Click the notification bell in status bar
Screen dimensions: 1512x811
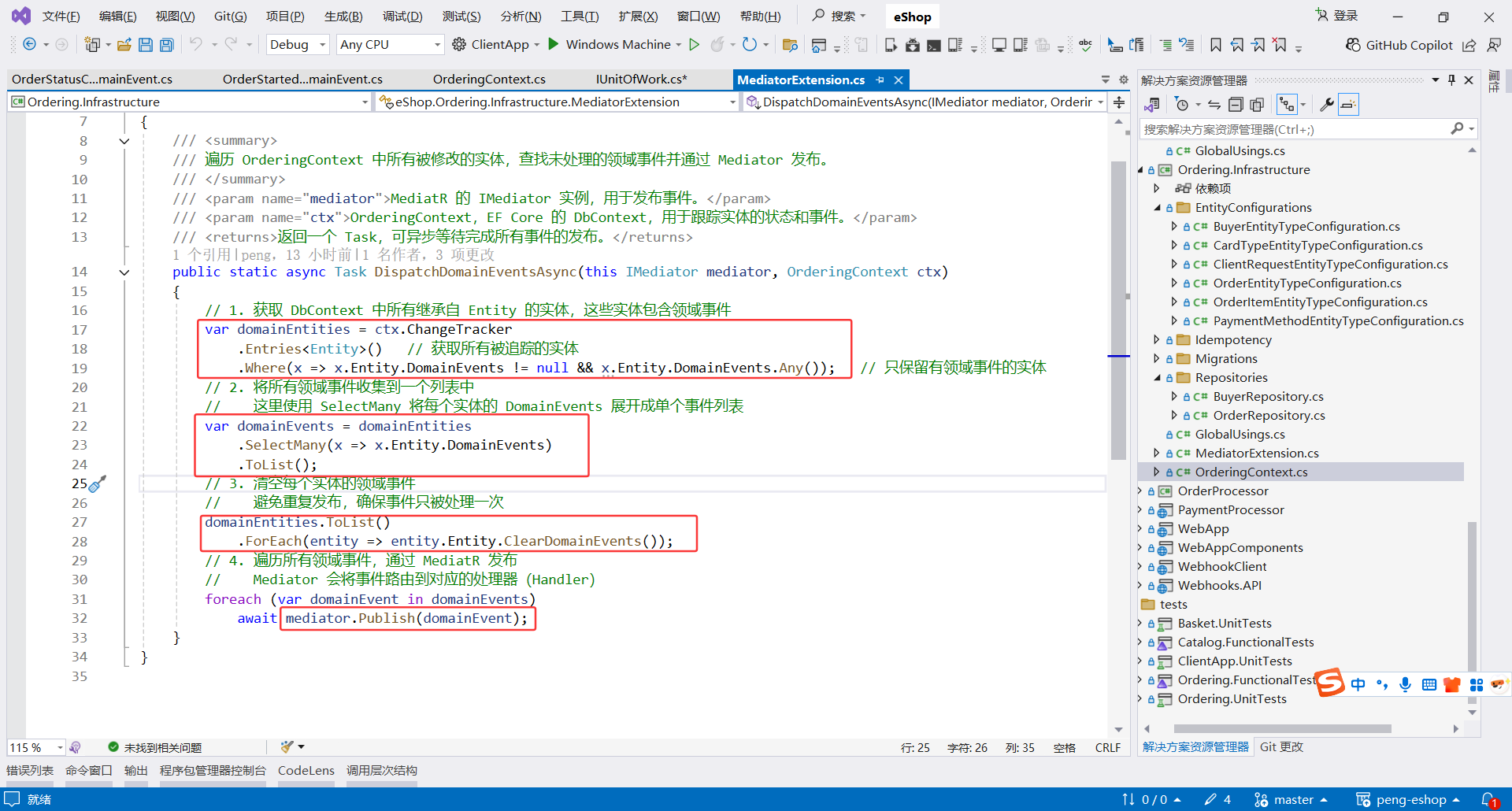click(x=1489, y=800)
